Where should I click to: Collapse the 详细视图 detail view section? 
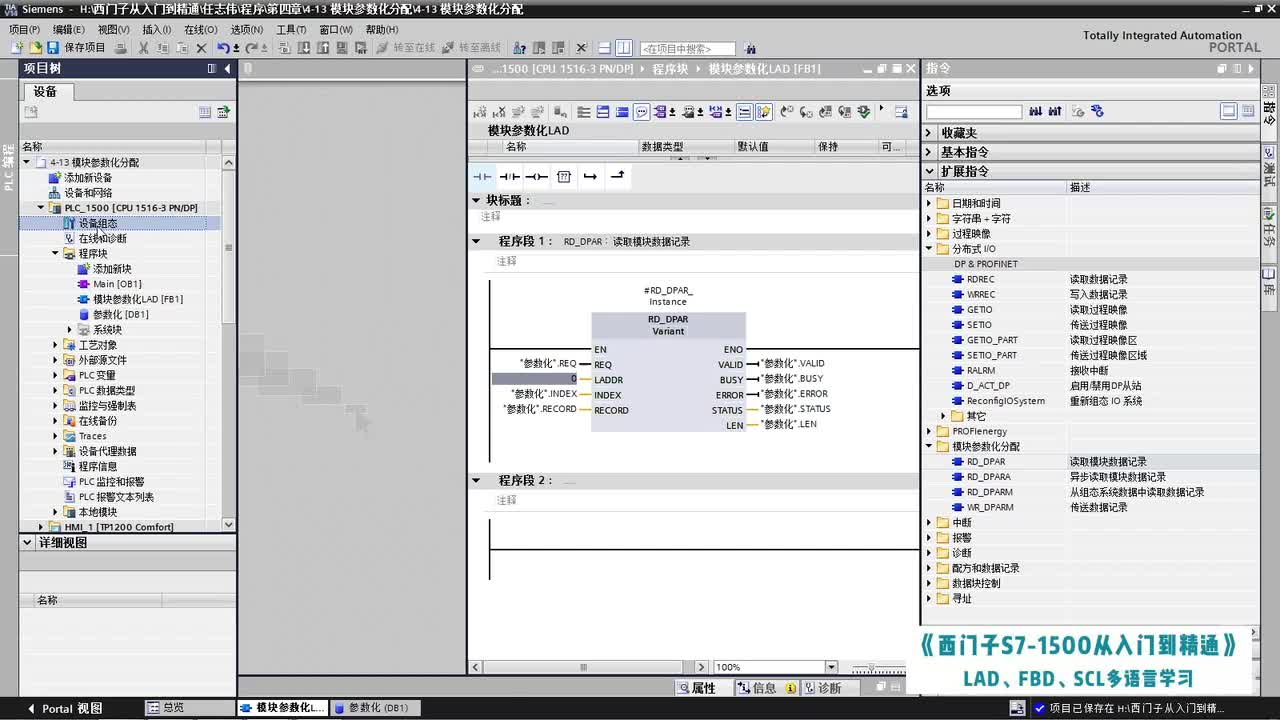coord(27,543)
